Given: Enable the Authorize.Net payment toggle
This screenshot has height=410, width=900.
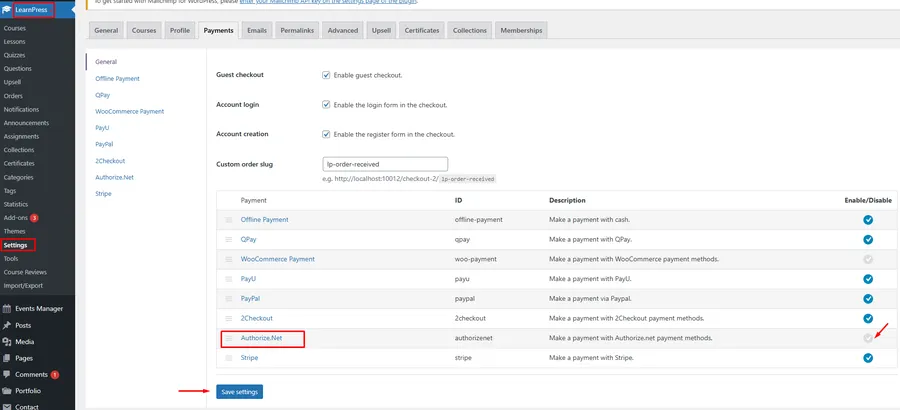Looking at the screenshot, I should (868, 338).
